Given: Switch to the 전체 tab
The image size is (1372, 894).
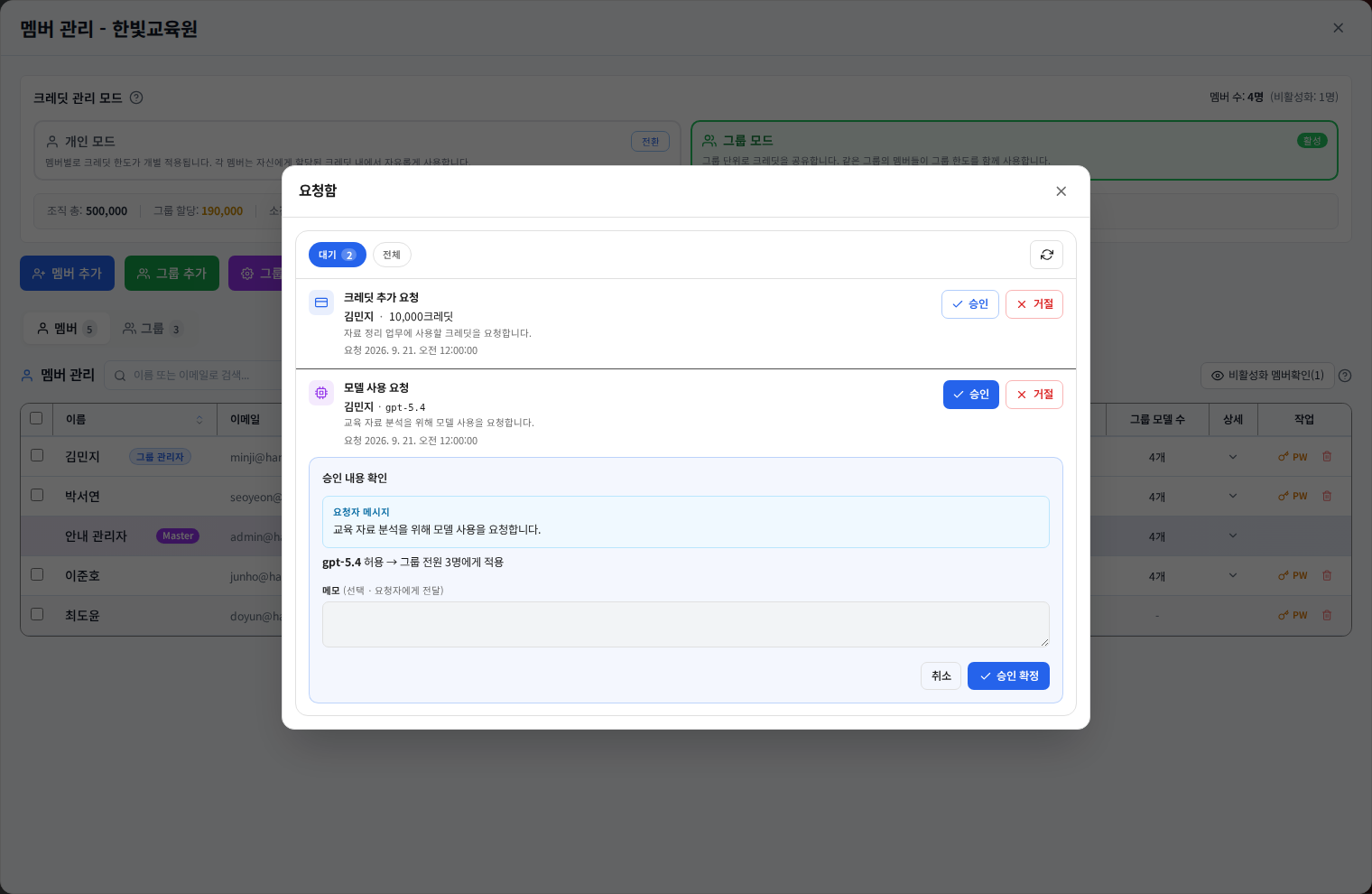Looking at the screenshot, I should [392, 255].
